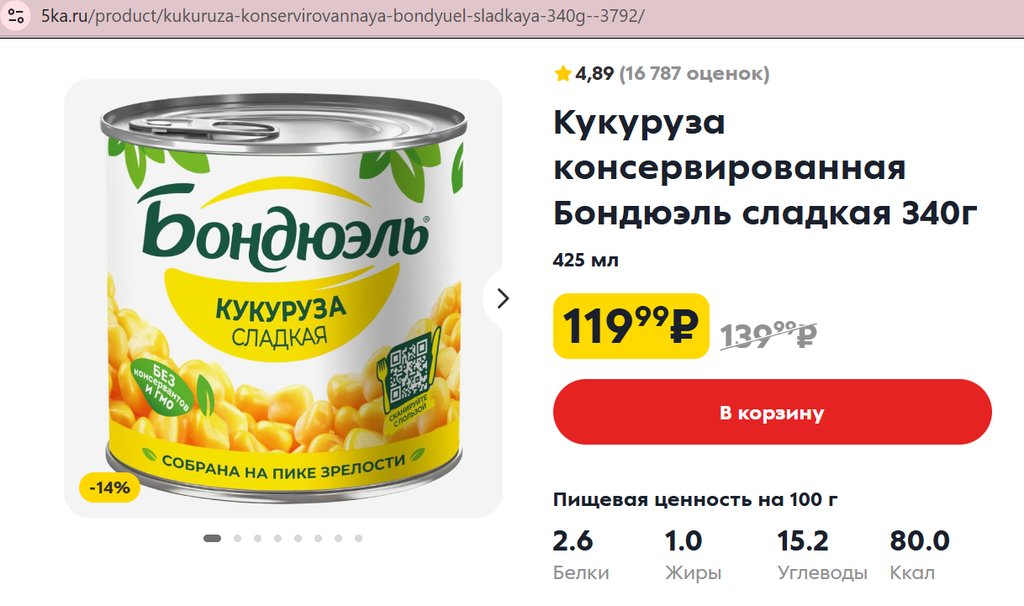1024x606 pixels.
Task: Show next product photo with right chevron
Action: coord(503,298)
